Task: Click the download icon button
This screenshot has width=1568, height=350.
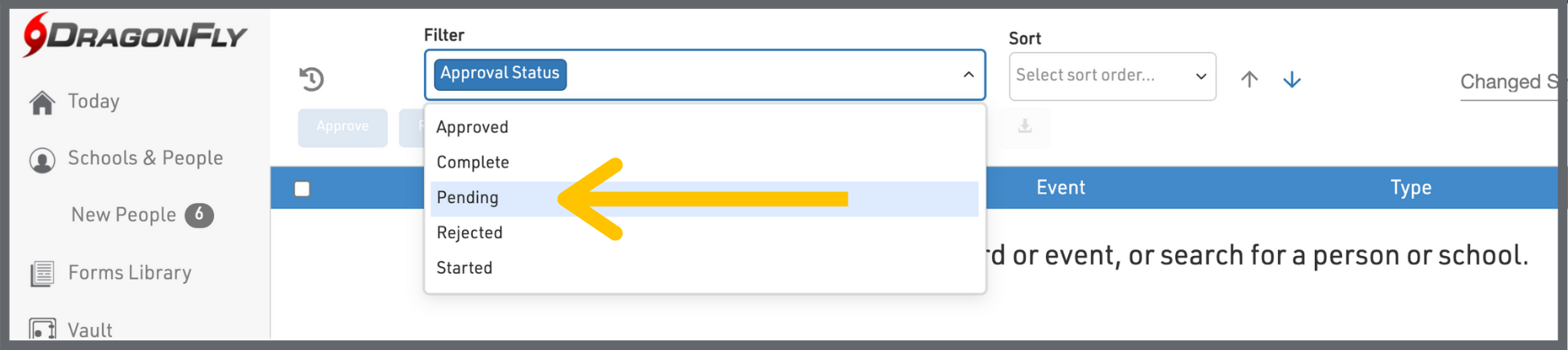Action: [x=1025, y=127]
